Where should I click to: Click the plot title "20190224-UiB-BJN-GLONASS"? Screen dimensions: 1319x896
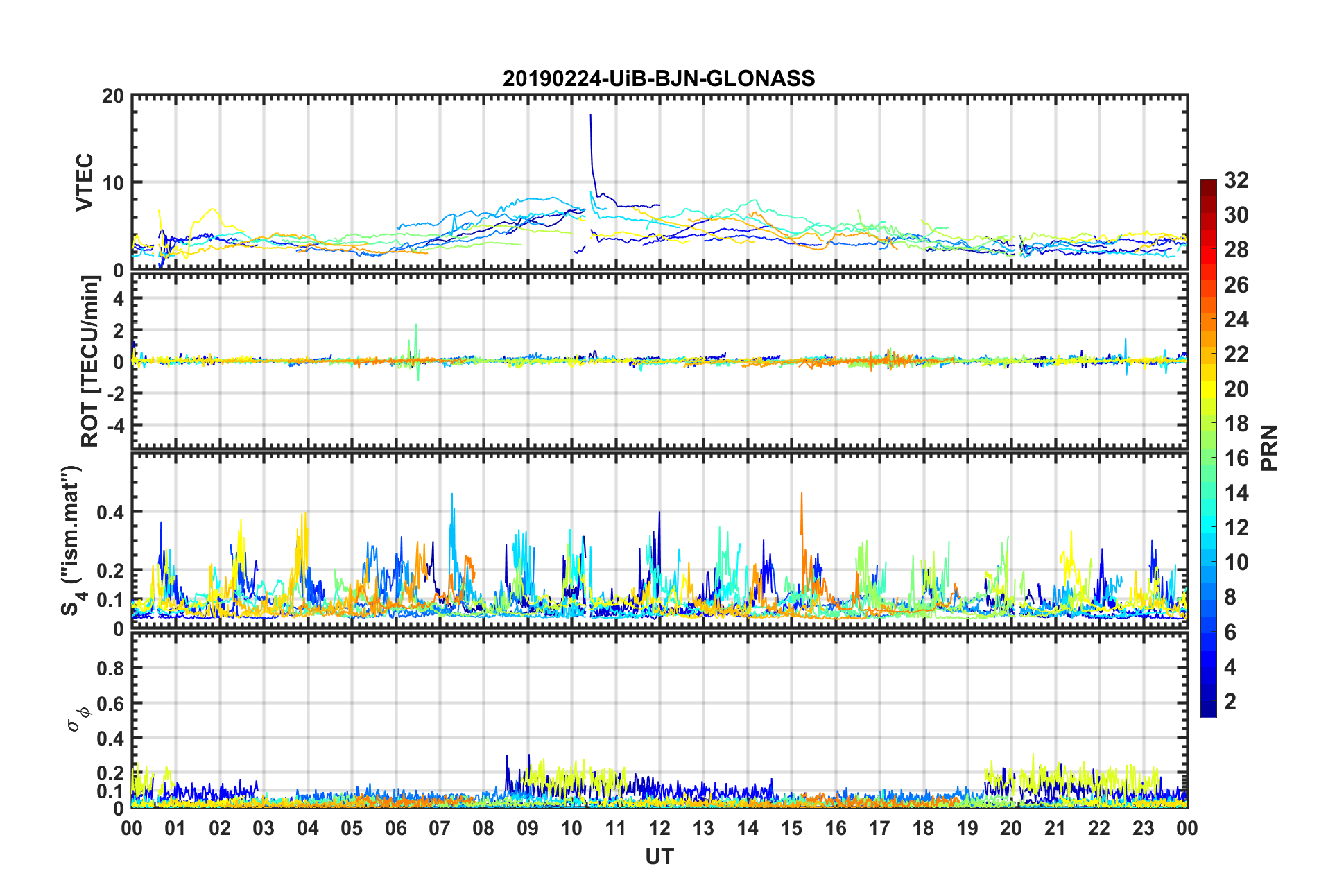(x=659, y=78)
